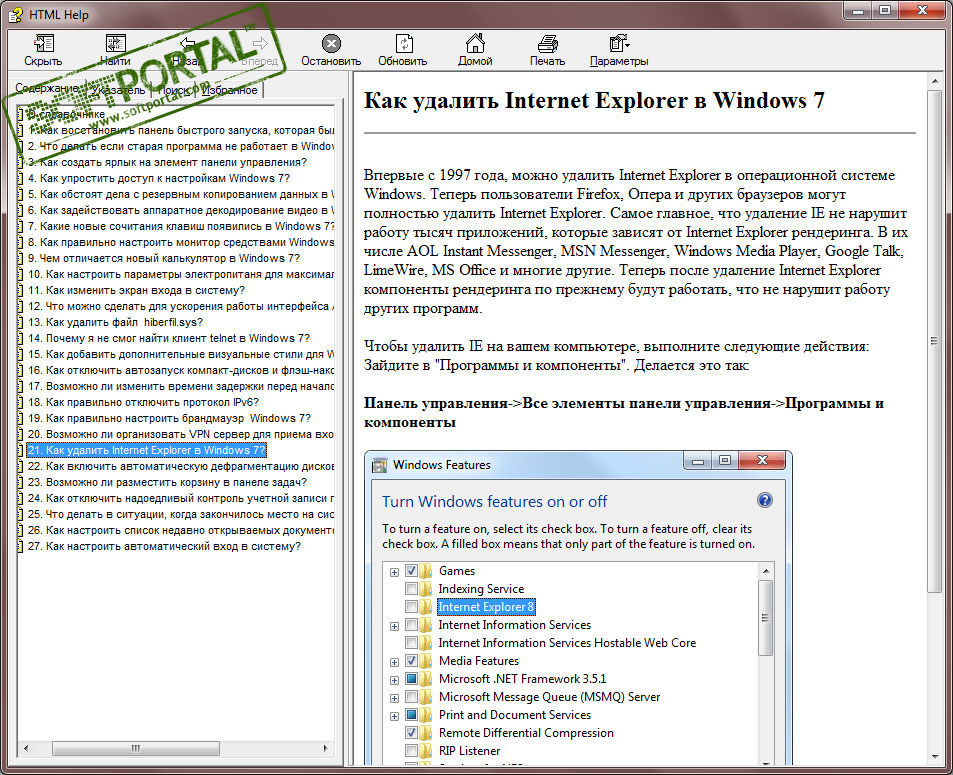
Task: Open the Параметры options icon
Action: [619, 44]
